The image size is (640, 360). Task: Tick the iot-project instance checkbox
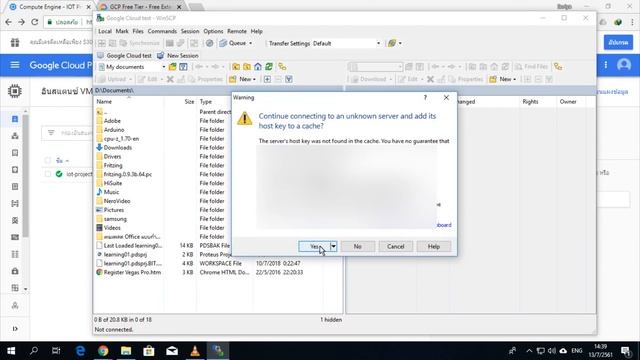click(48, 174)
